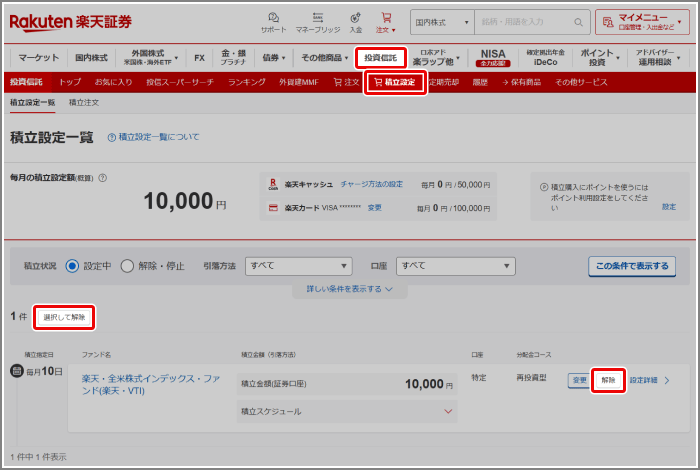Viewport: 700px width, 470px height.
Task: Open 楽天・全米株式インデックス・ファンド link
Action: click(151, 385)
